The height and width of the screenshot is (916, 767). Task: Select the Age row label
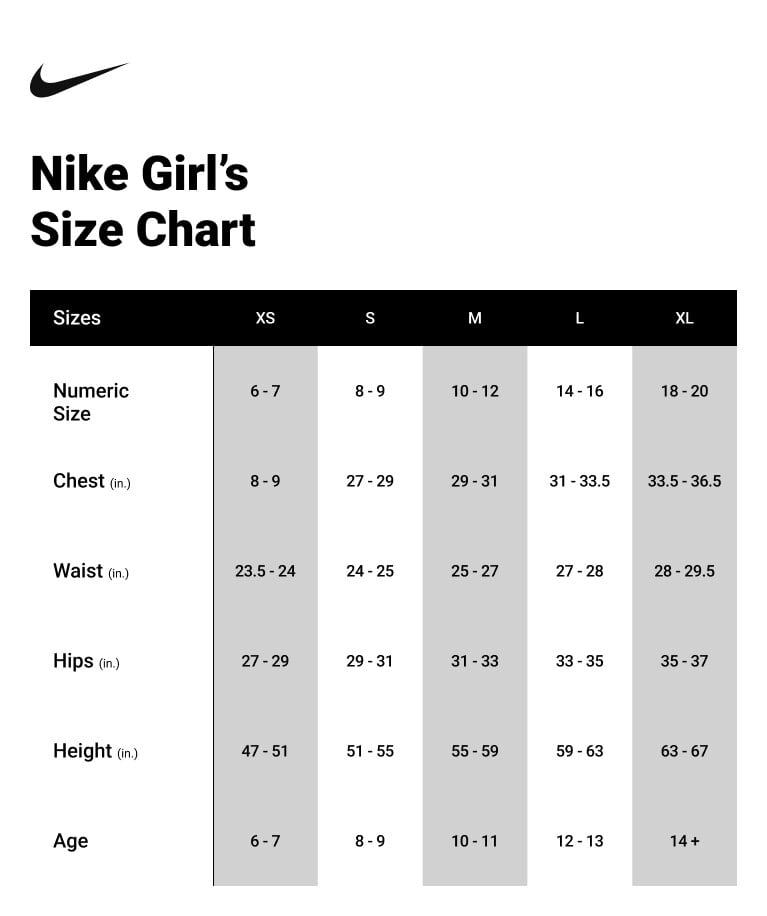pyautogui.click(x=71, y=841)
